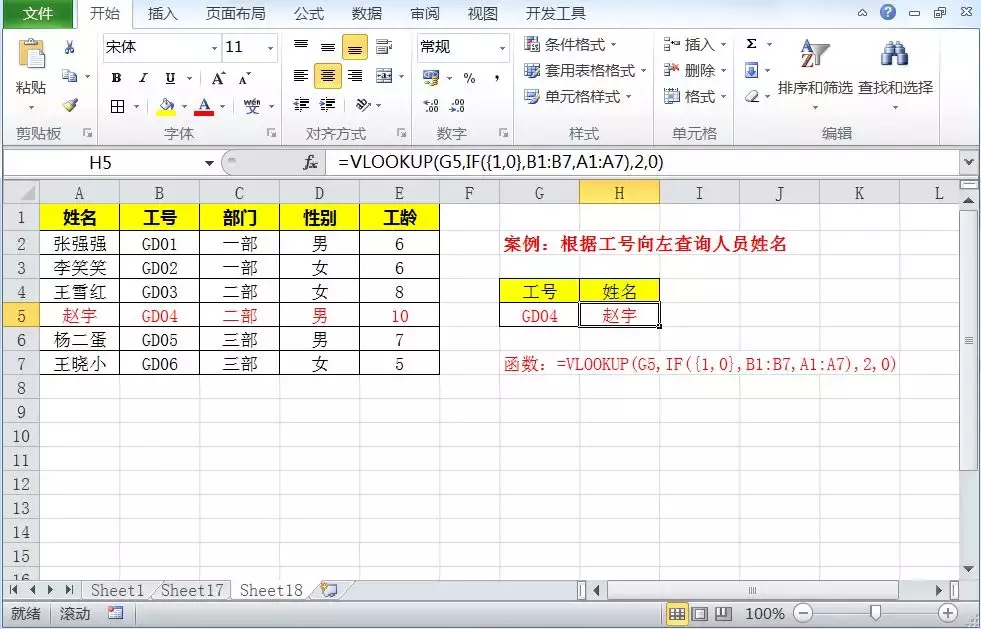
Task: Open 排序和筛选 button
Action: (815, 75)
